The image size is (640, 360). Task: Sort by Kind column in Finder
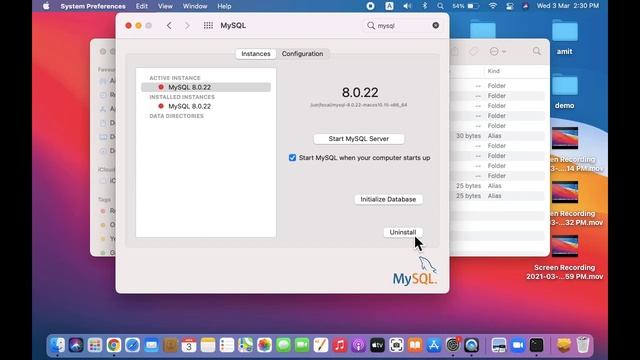pyautogui.click(x=493, y=71)
